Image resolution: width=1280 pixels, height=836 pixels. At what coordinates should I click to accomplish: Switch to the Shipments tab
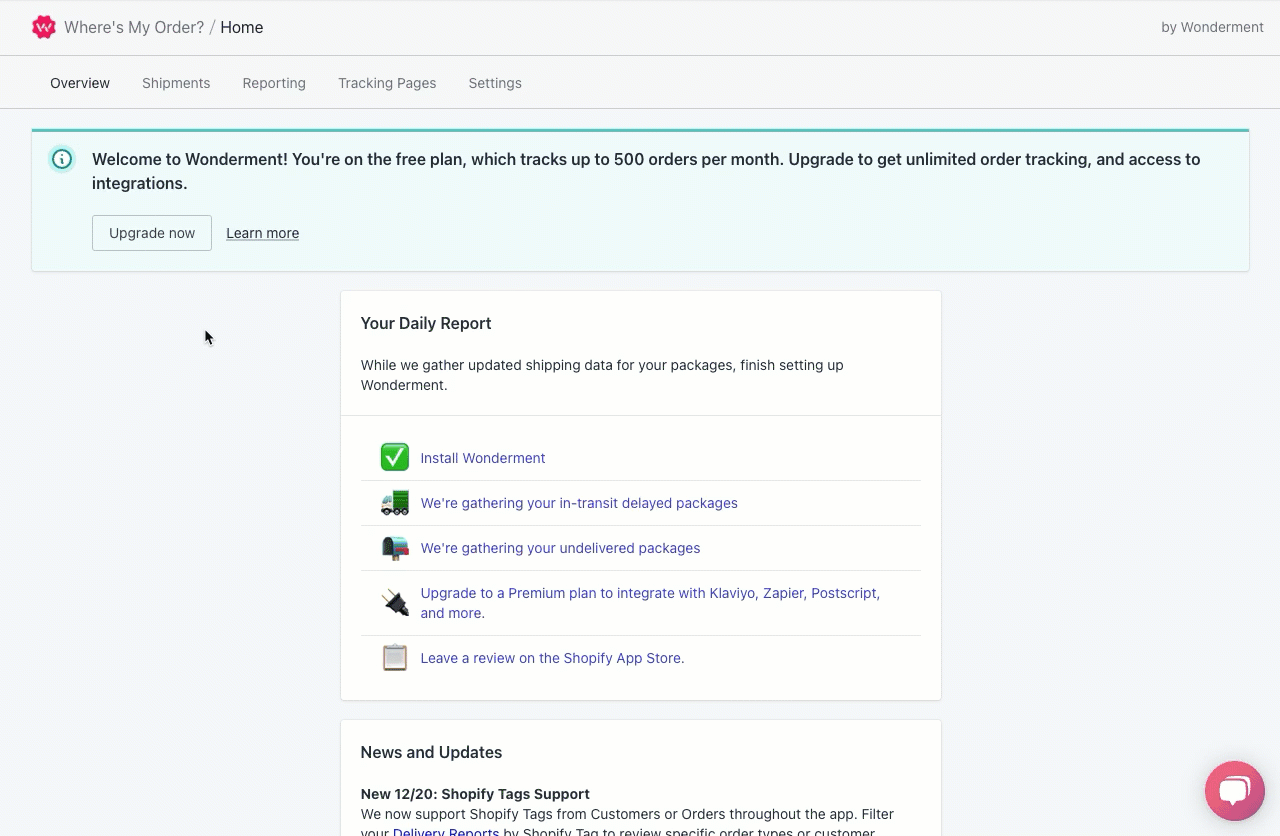point(176,83)
